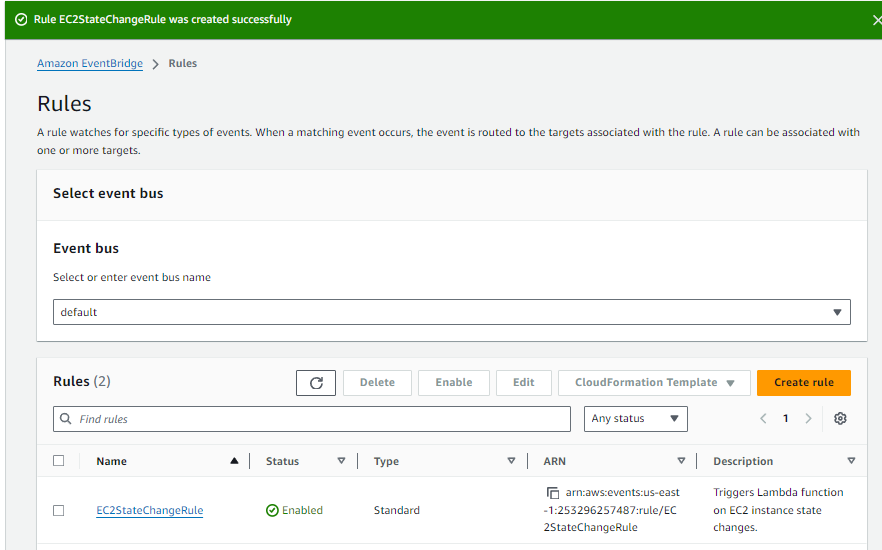The width and height of the screenshot is (882, 550).
Task: Go to previous page of rules
Action: click(x=763, y=419)
